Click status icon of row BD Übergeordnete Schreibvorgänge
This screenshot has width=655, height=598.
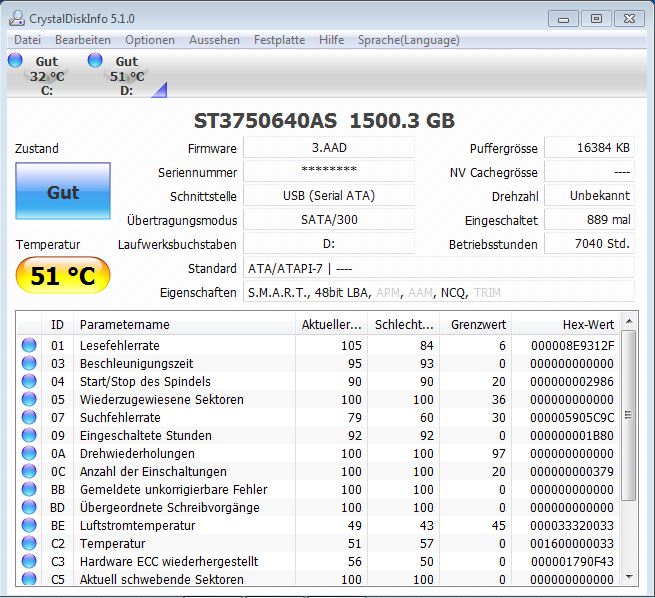pos(29,507)
